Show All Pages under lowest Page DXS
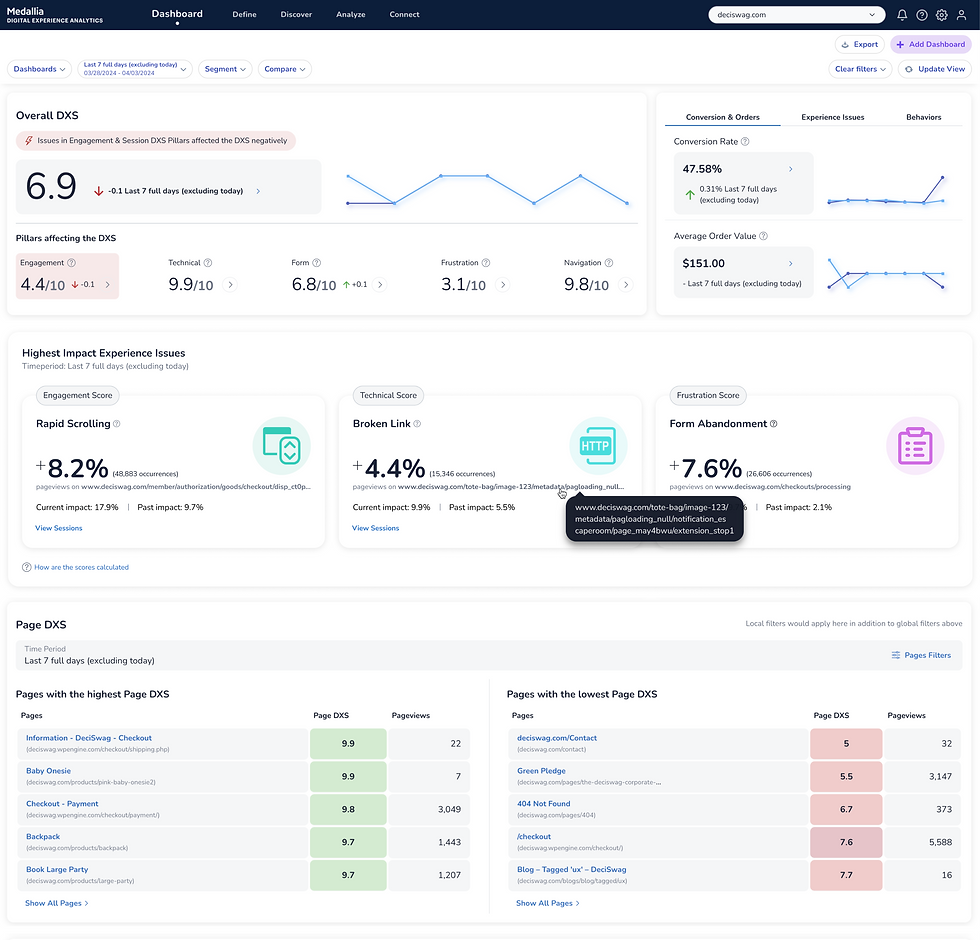The width and height of the screenshot is (980, 940). [548, 904]
